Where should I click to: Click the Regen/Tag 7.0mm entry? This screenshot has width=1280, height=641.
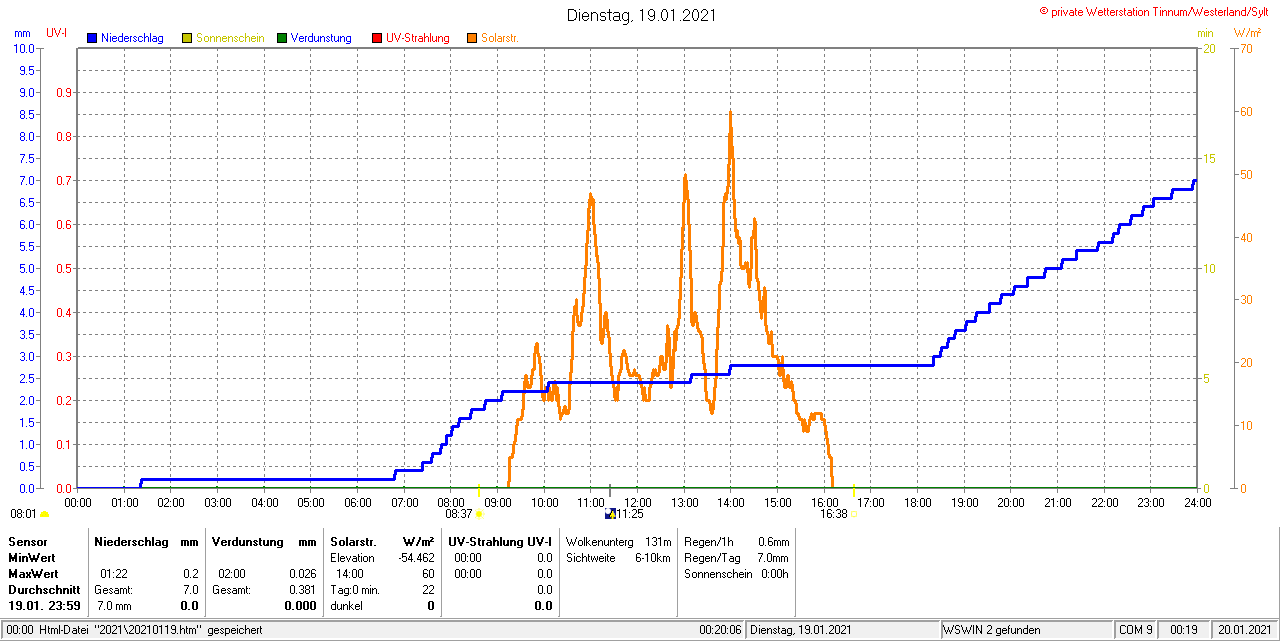[737, 557]
